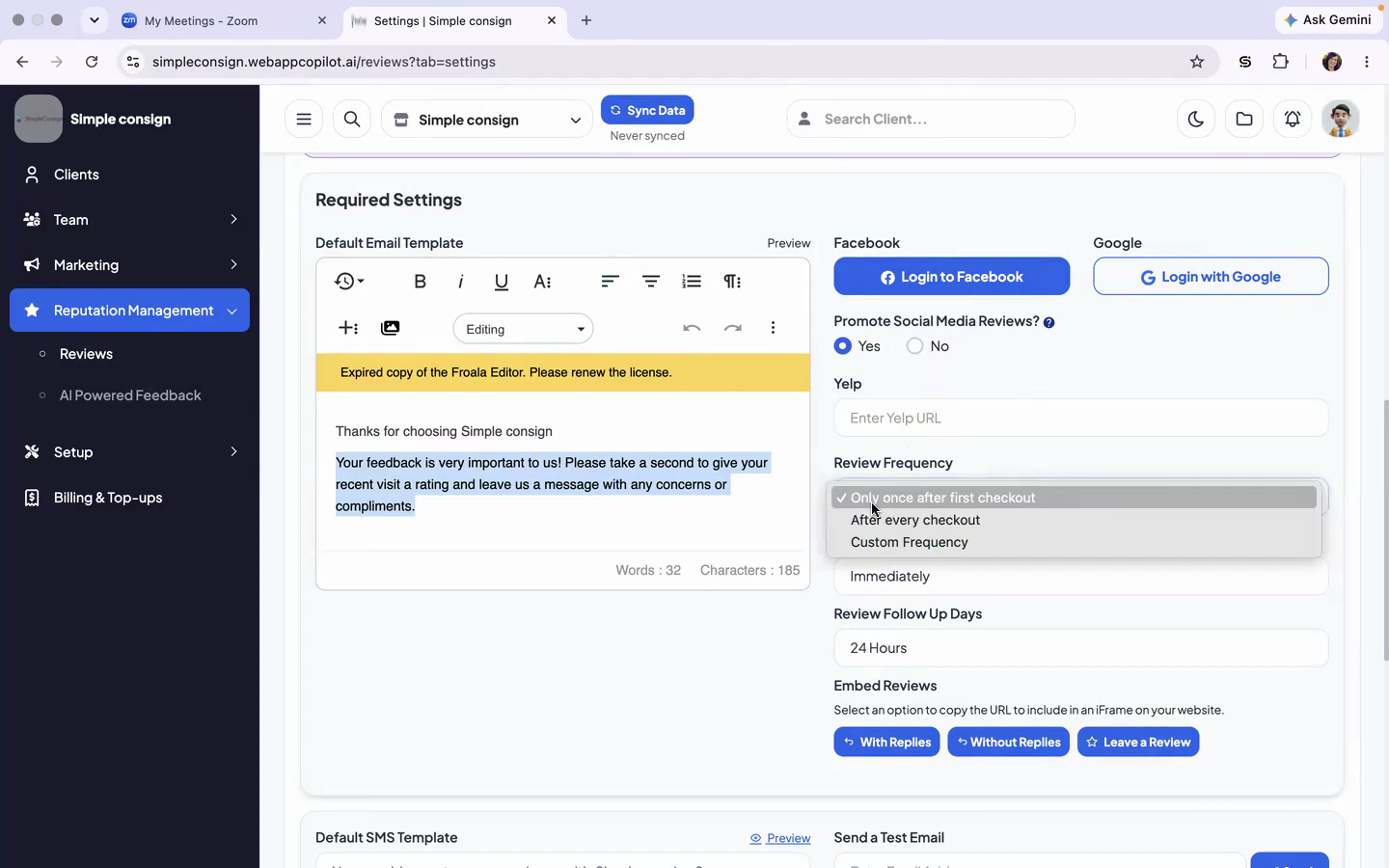Viewport: 1389px width, 868px height.
Task: Click the Sync Data button
Action: tap(647, 110)
